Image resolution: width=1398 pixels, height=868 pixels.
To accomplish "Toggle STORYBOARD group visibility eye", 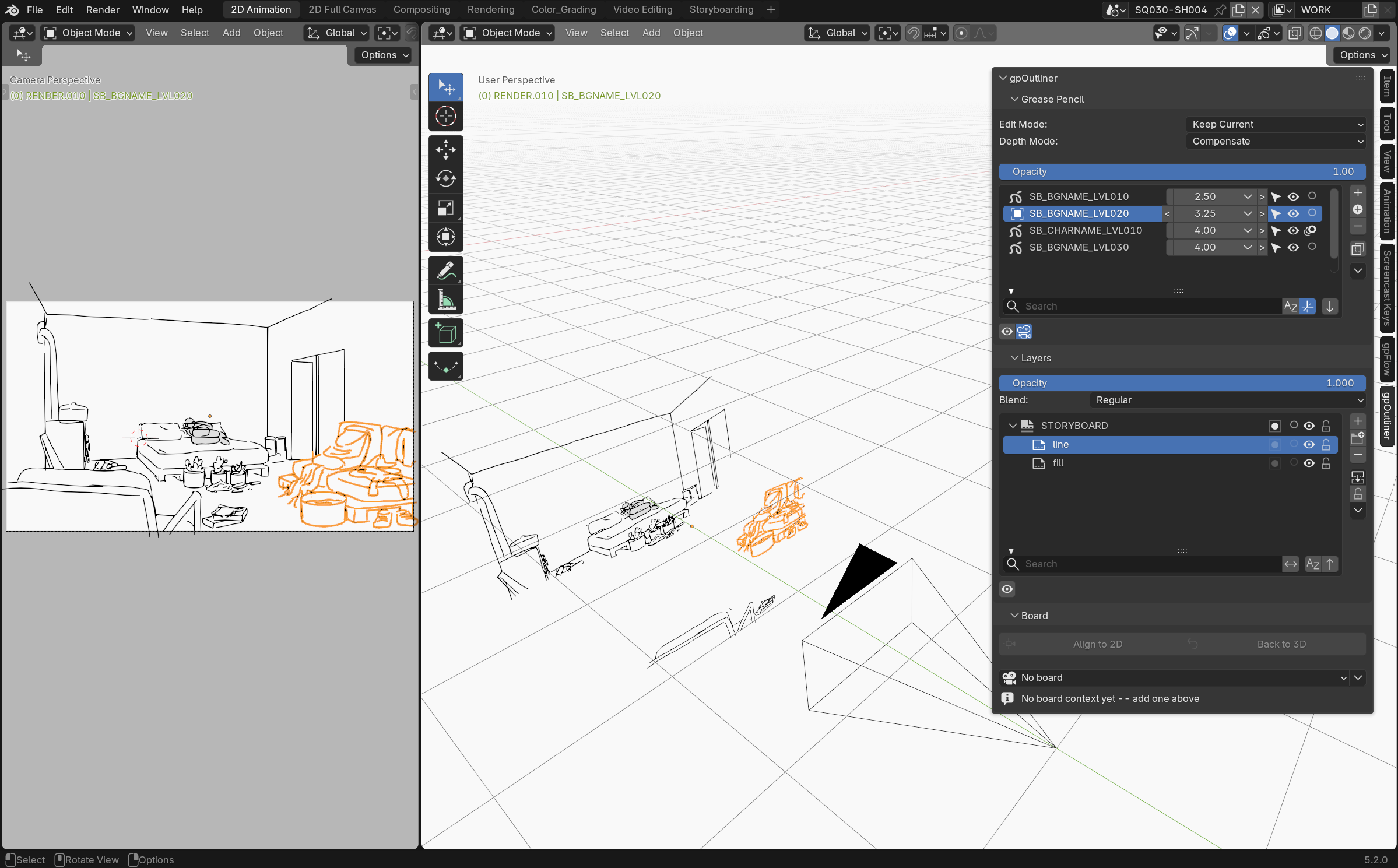I will [1309, 426].
